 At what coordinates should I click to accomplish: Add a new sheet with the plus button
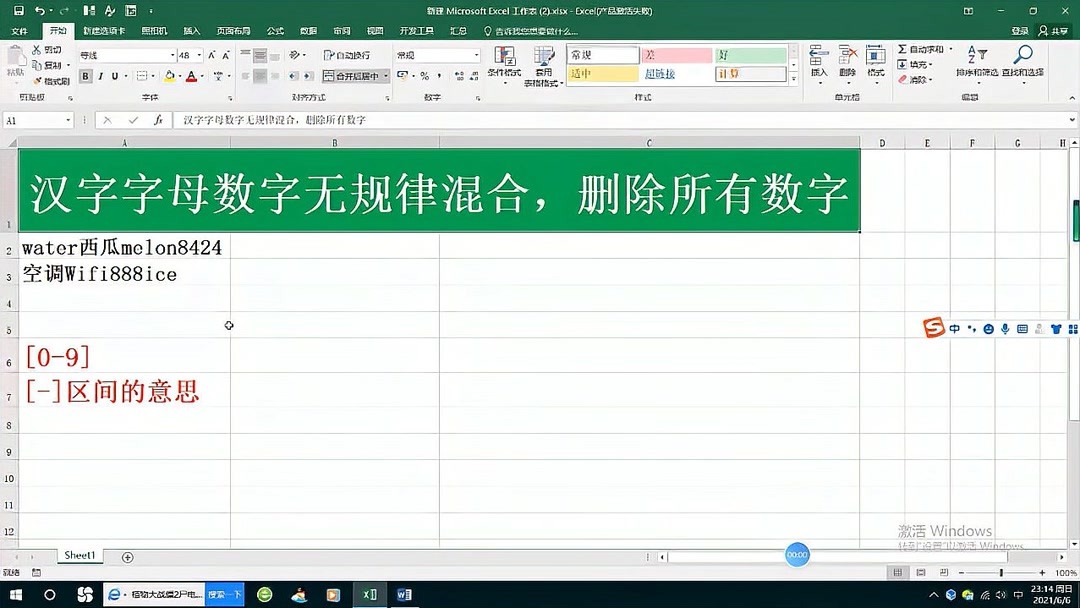pos(127,557)
